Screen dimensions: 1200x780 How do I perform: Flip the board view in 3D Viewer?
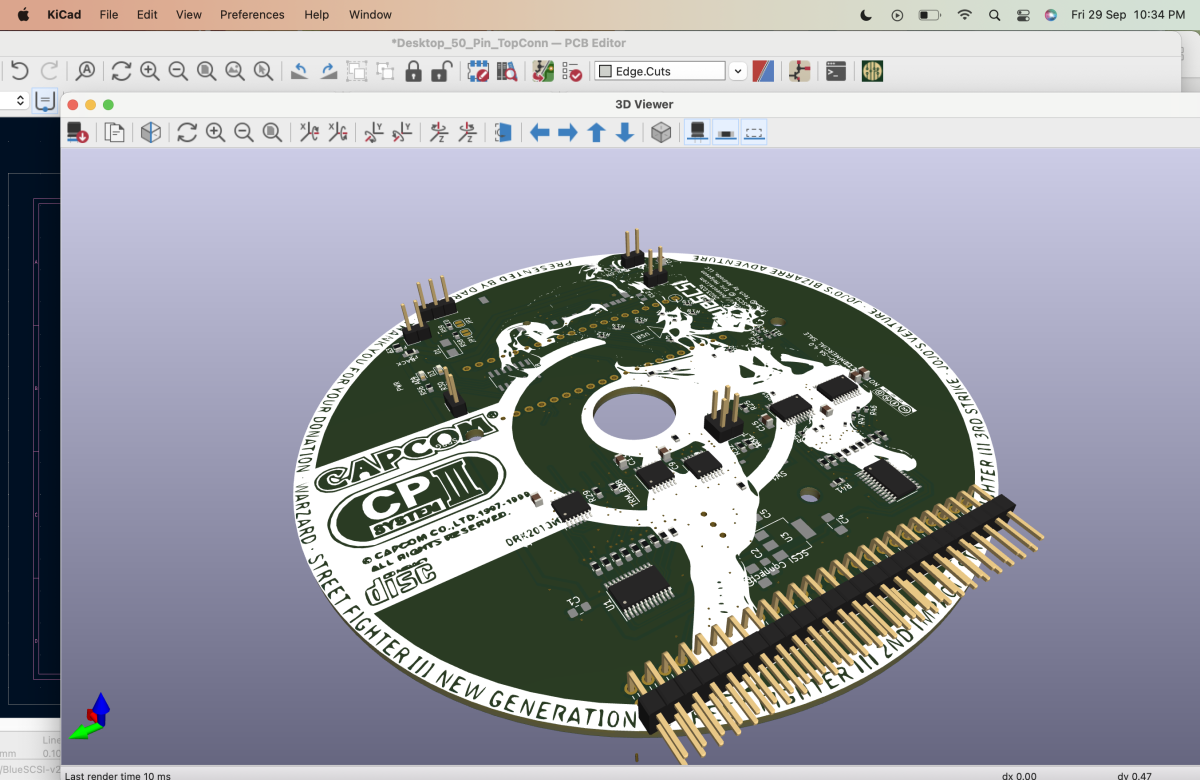pyautogui.click(x=503, y=132)
